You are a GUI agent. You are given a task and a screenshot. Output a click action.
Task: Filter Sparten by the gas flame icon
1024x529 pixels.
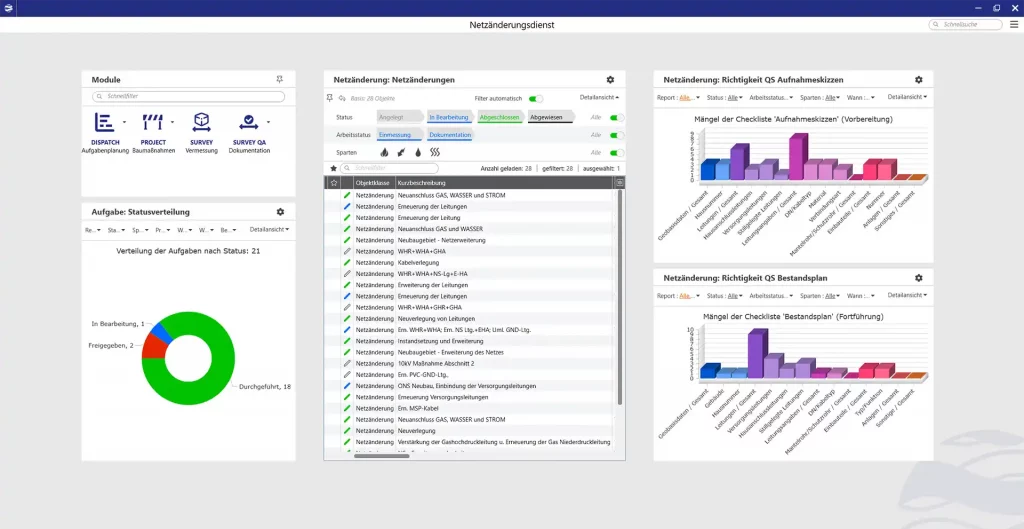pos(386,153)
